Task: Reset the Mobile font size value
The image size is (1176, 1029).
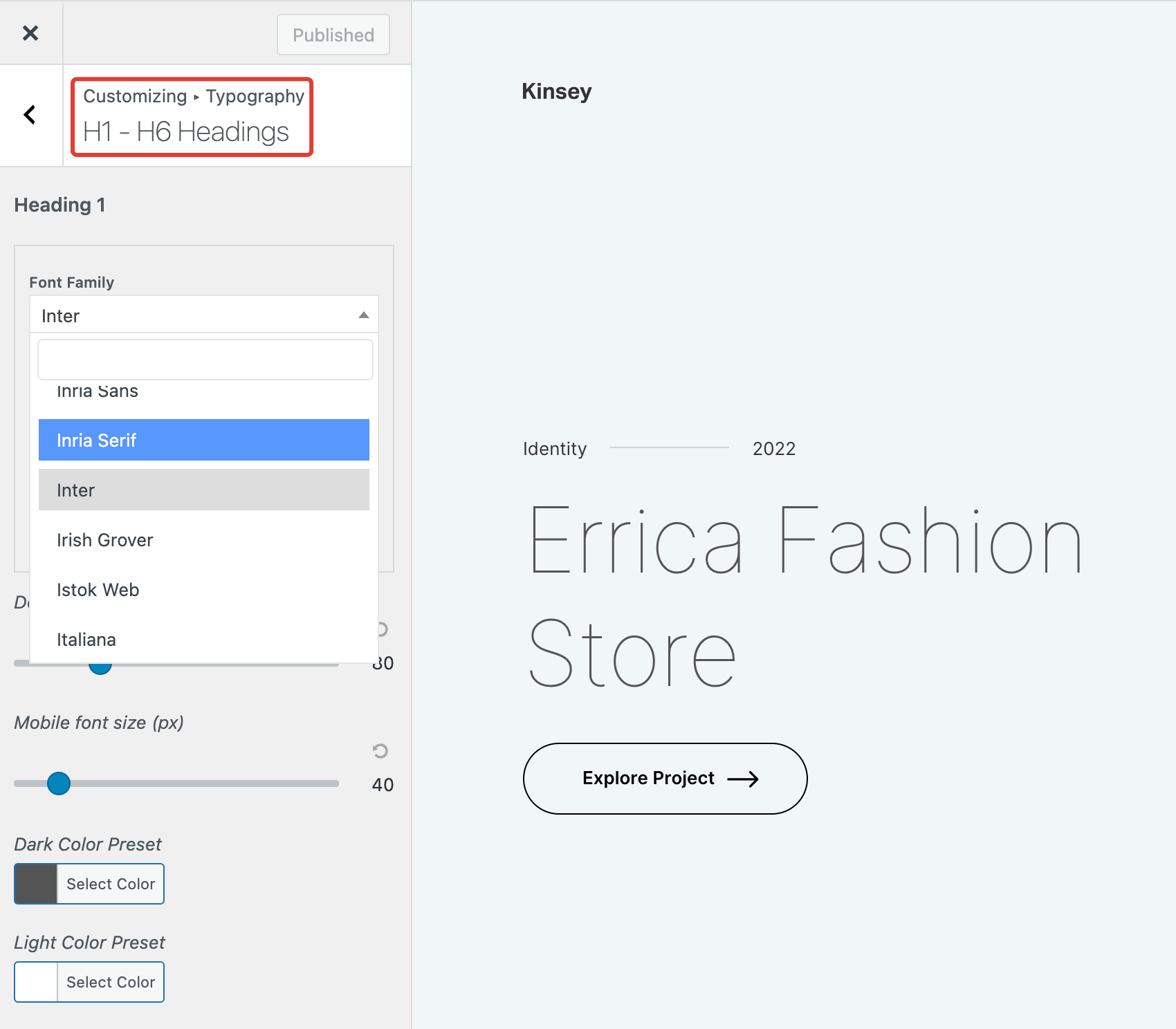Action: tap(380, 750)
